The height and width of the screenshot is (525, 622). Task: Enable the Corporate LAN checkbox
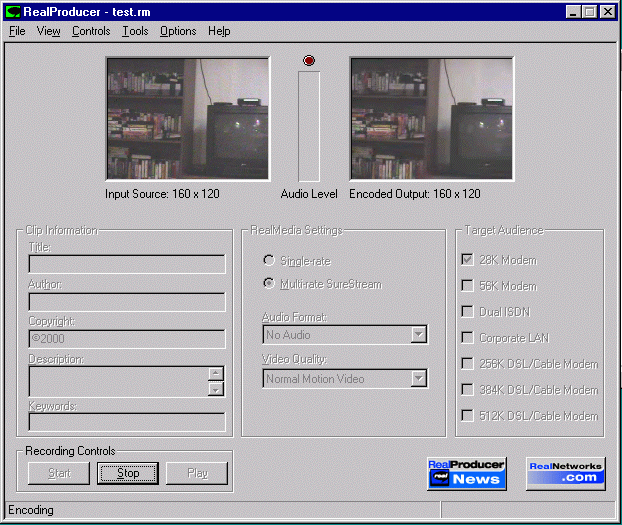click(467, 338)
